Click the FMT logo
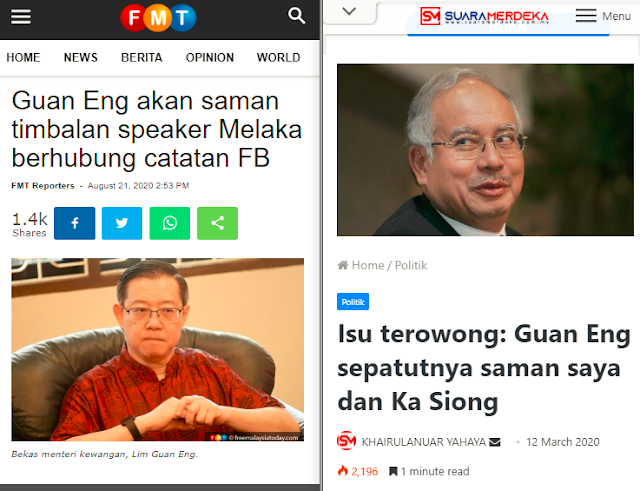 tap(158, 18)
